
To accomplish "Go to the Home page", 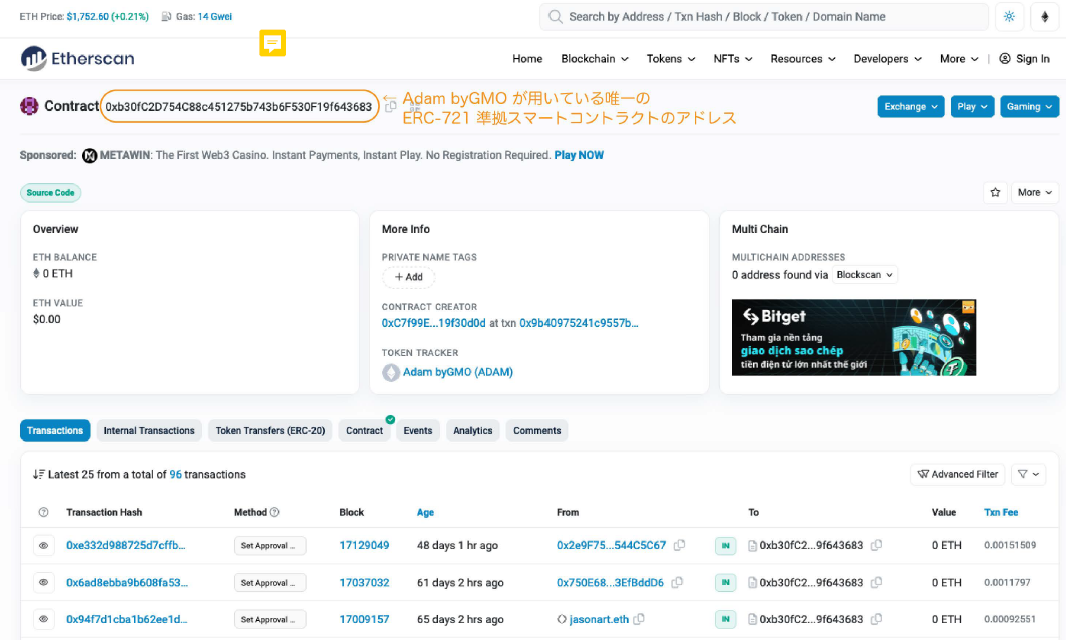I will tap(527, 58).
